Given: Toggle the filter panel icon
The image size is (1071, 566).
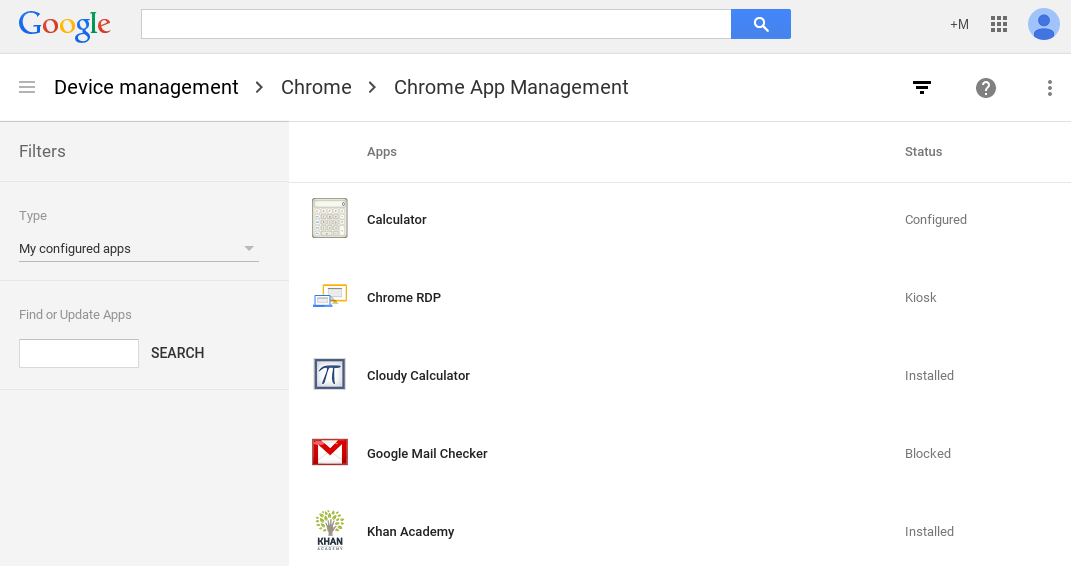Looking at the screenshot, I should pyautogui.click(x=921, y=87).
